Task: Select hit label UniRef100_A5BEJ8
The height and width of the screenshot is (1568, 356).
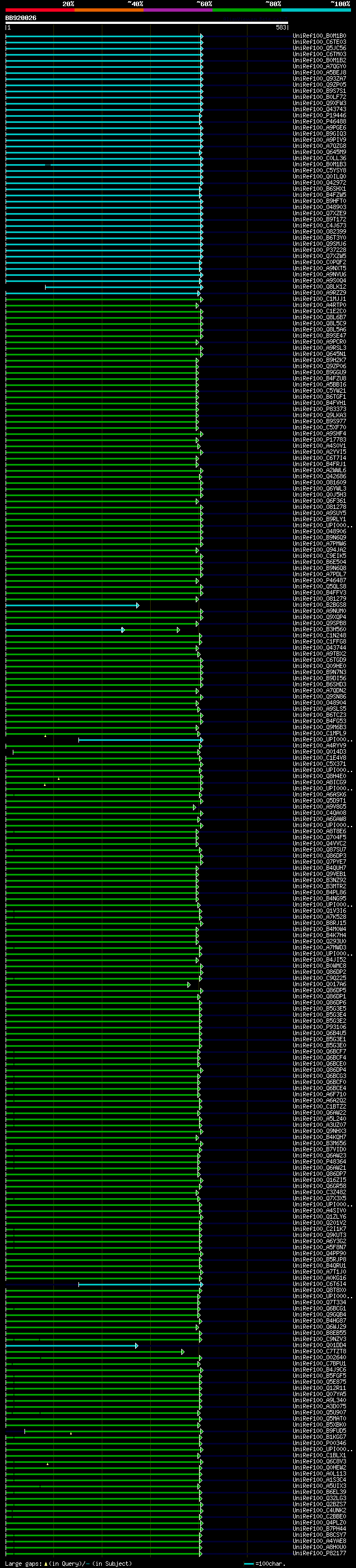Action: pyautogui.click(x=319, y=72)
